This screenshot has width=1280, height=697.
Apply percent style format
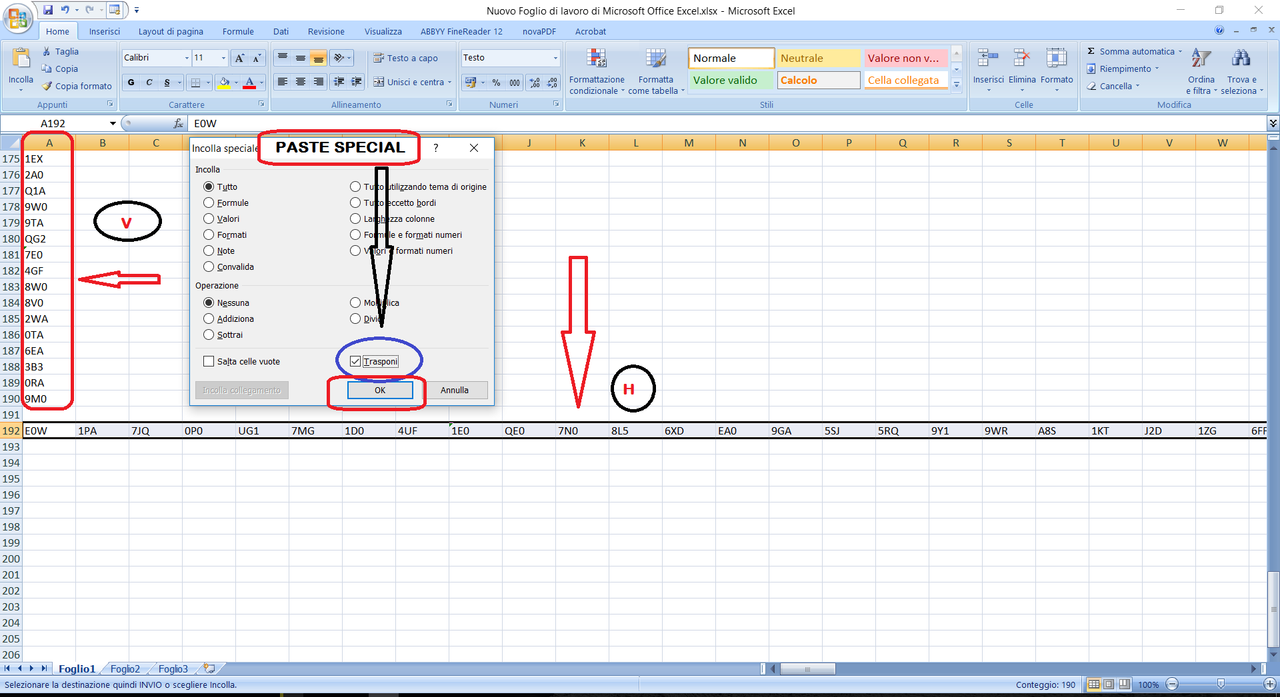496,82
